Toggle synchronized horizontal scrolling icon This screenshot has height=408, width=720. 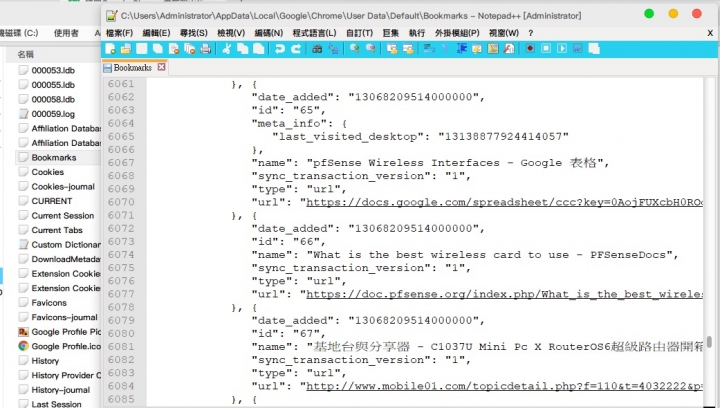(408, 49)
